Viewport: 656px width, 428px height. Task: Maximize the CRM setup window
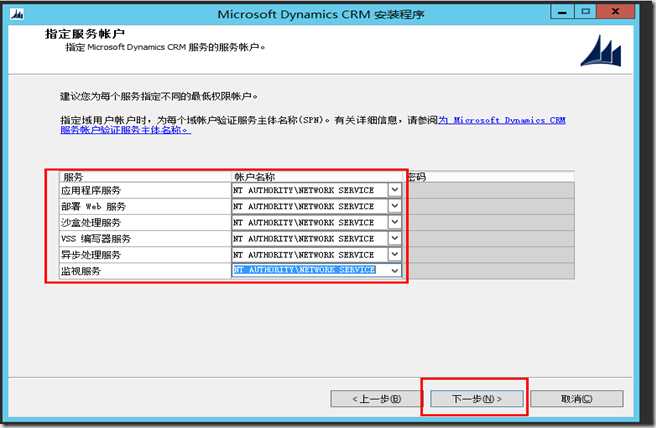585,12
